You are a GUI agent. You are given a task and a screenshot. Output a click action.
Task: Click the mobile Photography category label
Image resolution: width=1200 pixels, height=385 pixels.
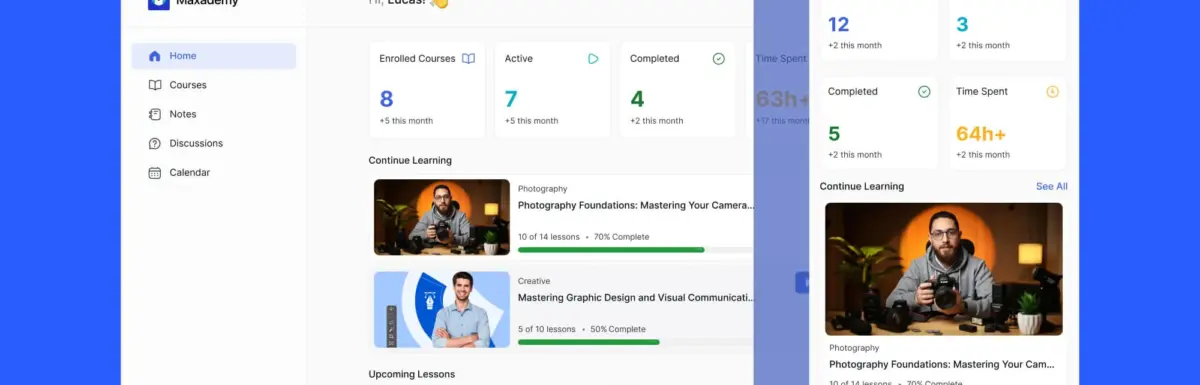pos(855,348)
